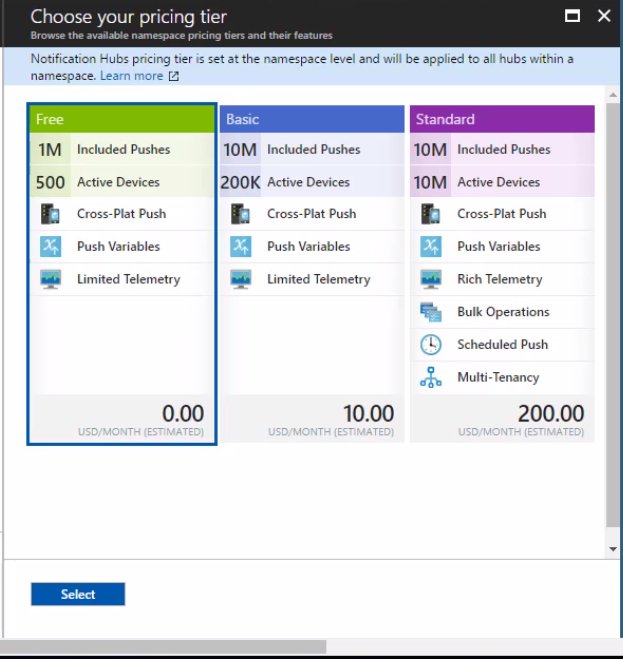Choose the Standard tier header
The height and width of the screenshot is (659, 623).
pos(502,119)
